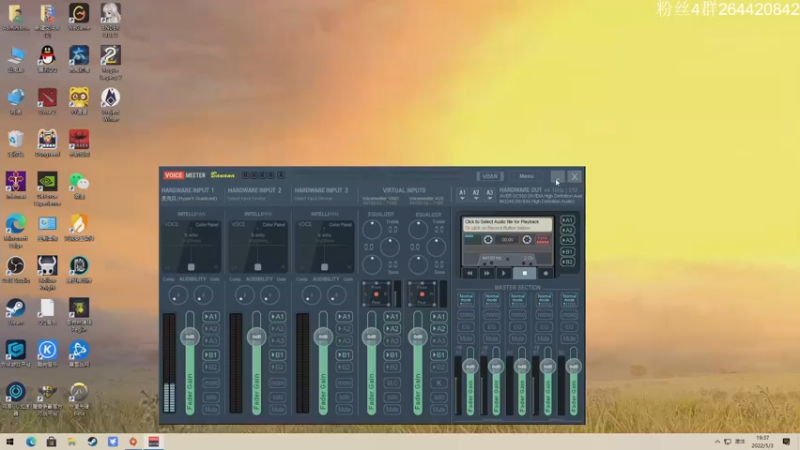Screen dimensions: 800x450
Task: Mute Hardware Input 3 strip
Action: (344, 410)
